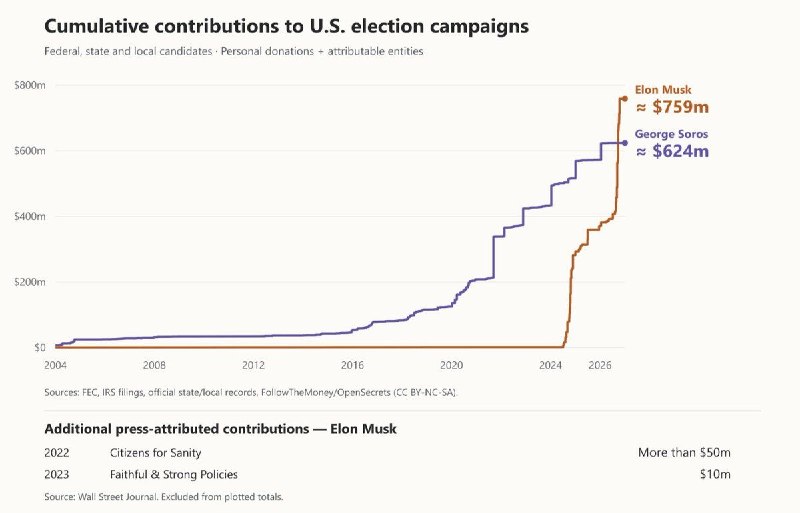Click the 2024 x-axis tick label

pyautogui.click(x=550, y=365)
